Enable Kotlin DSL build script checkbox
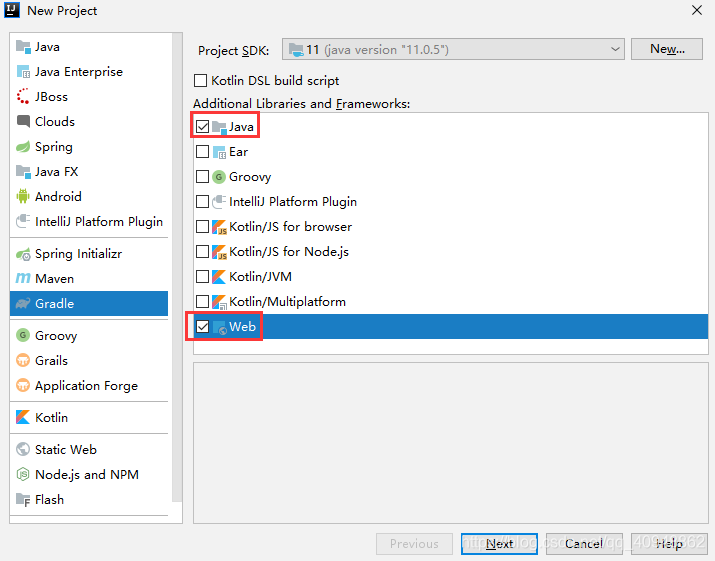 201,81
